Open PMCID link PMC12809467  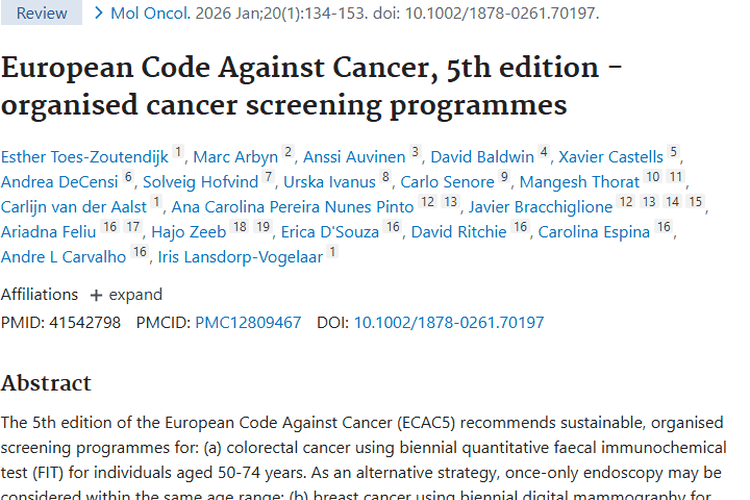(248, 323)
